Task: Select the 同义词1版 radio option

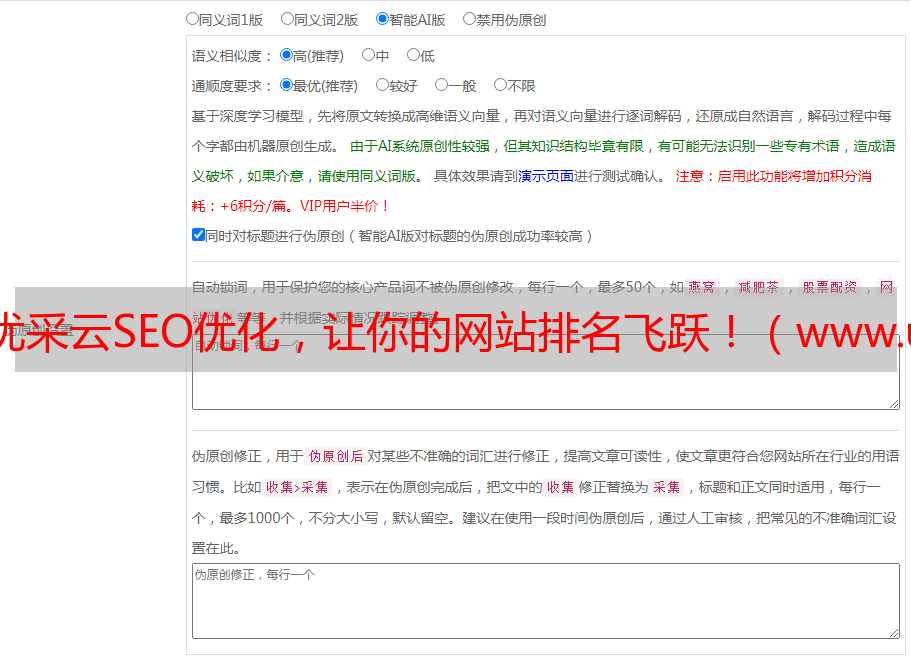Action: pyautogui.click(x=192, y=19)
